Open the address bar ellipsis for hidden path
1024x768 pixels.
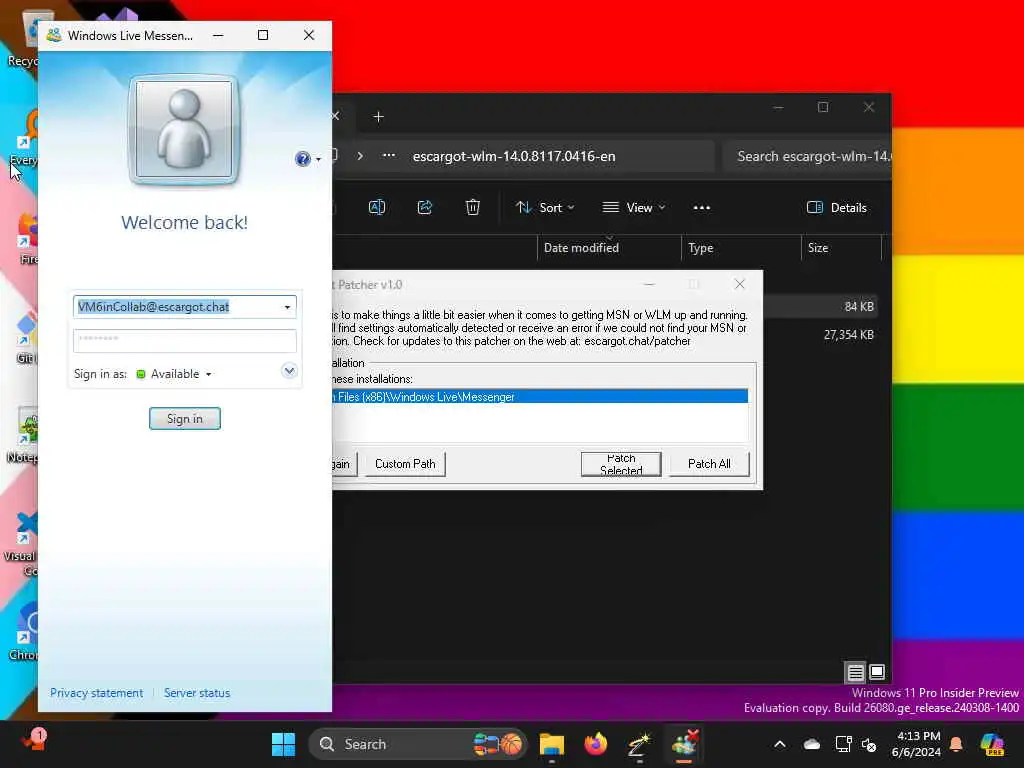pos(389,155)
